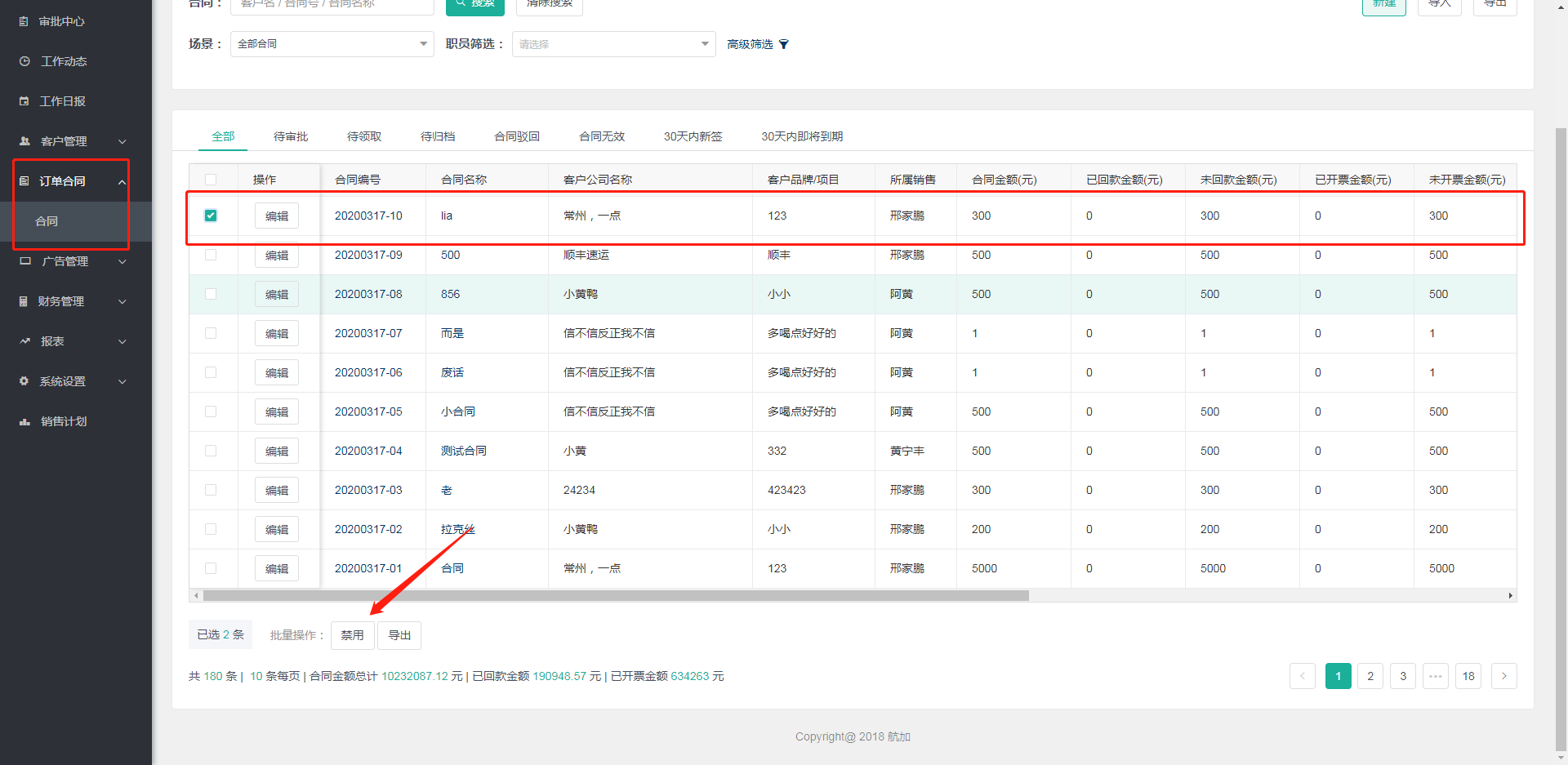Go to page 18

[x=1468, y=676]
